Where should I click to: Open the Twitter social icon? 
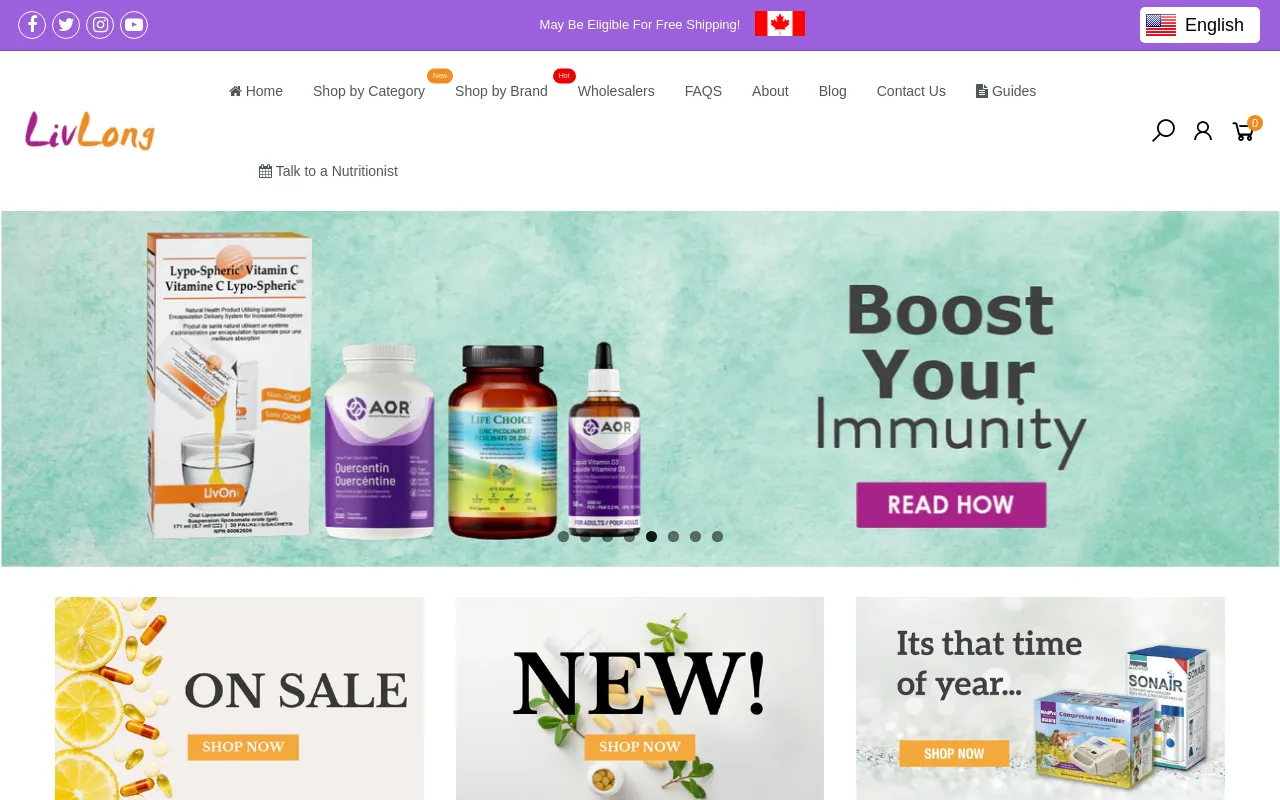coord(66,25)
